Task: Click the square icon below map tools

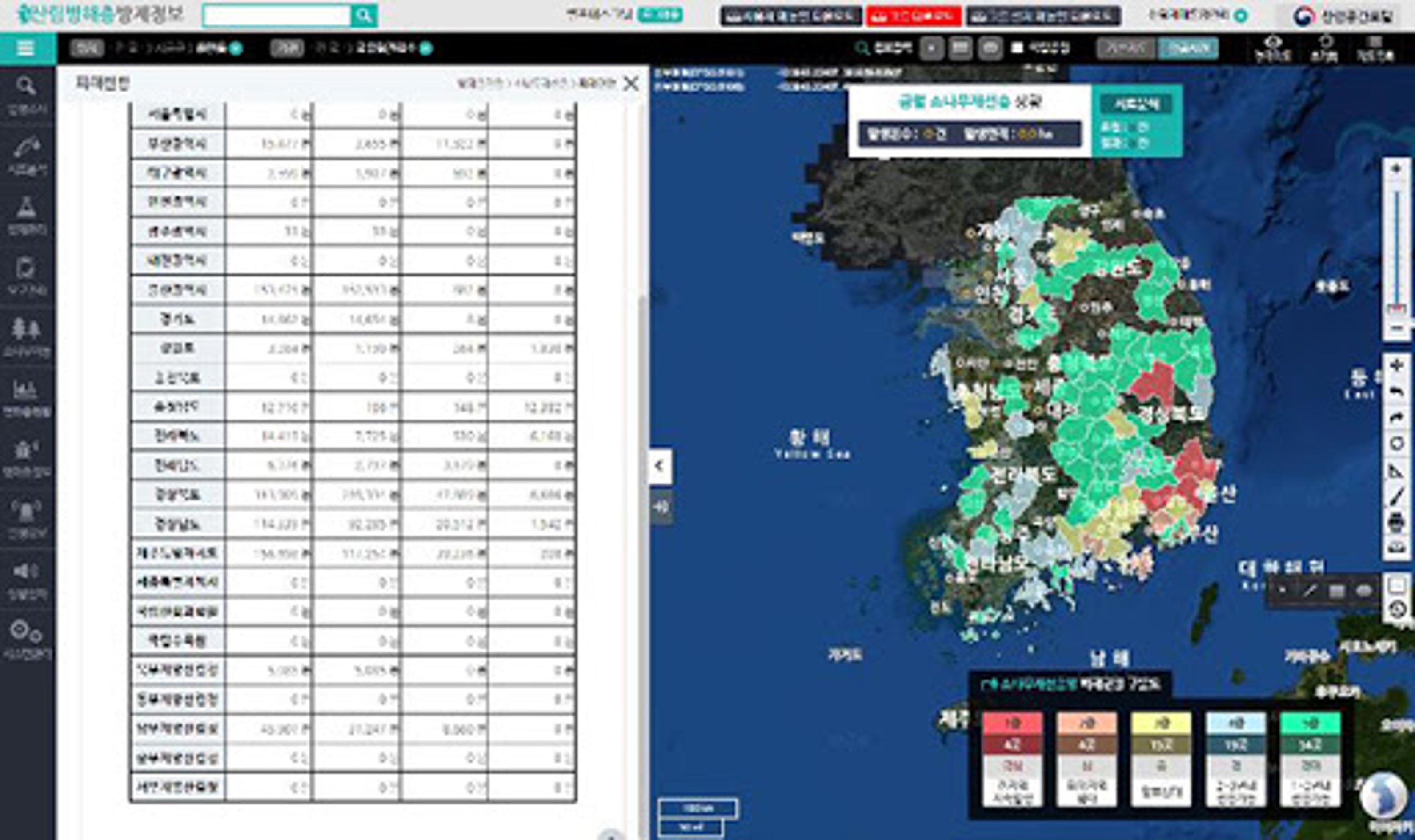Action: tap(1397, 585)
